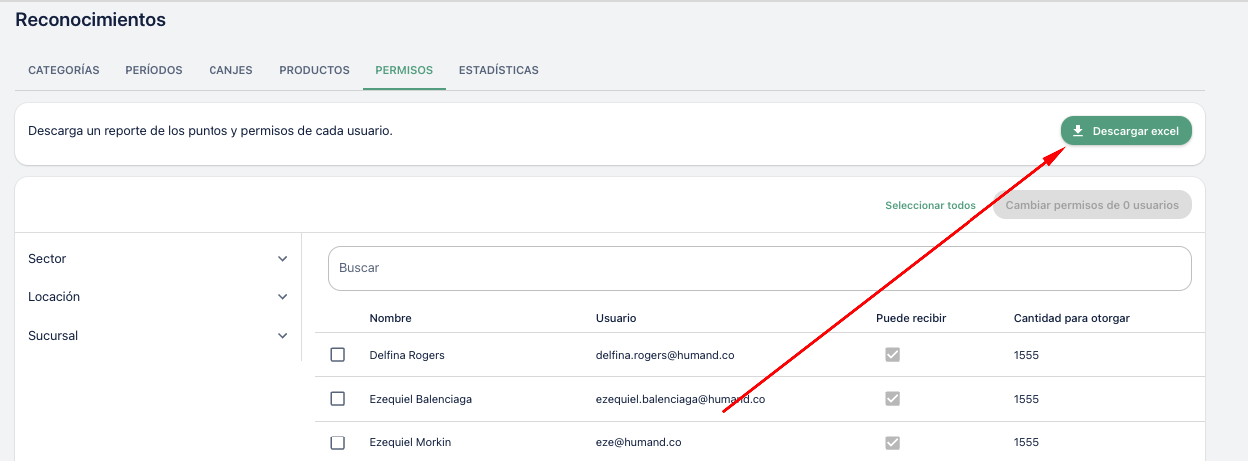This screenshot has height=461, width=1248.
Task: Switch to the Períodos tab
Action: 154,71
